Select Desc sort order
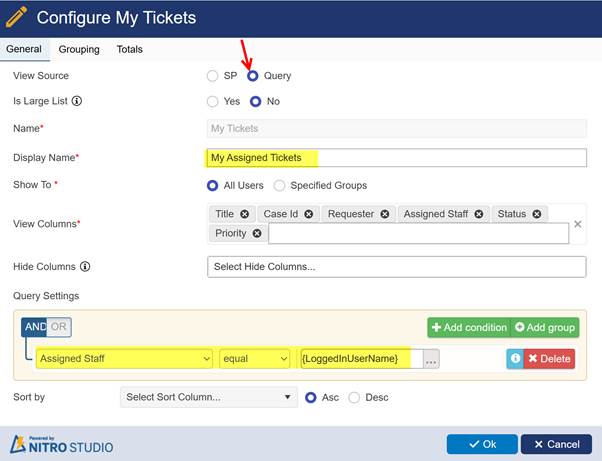 [x=355, y=397]
